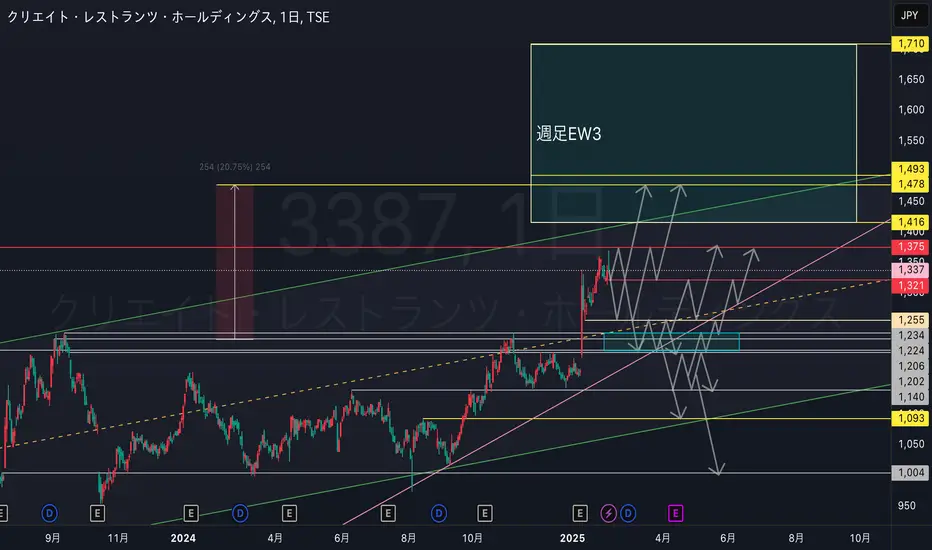Click the 9月 label on the time axis
Viewport: 932px width, 550px height.
click(53, 538)
